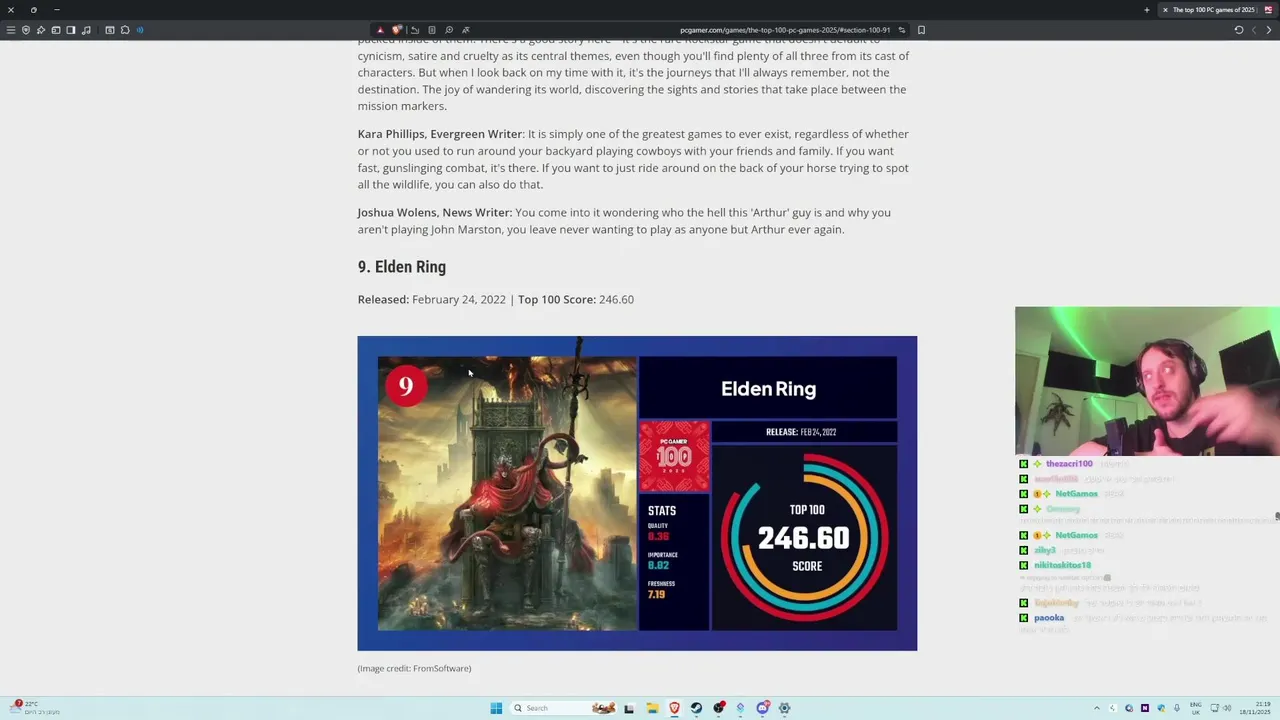Go back with the left arrow button
The width and height of the screenshot is (1280, 720).
pyautogui.click(x=1254, y=30)
